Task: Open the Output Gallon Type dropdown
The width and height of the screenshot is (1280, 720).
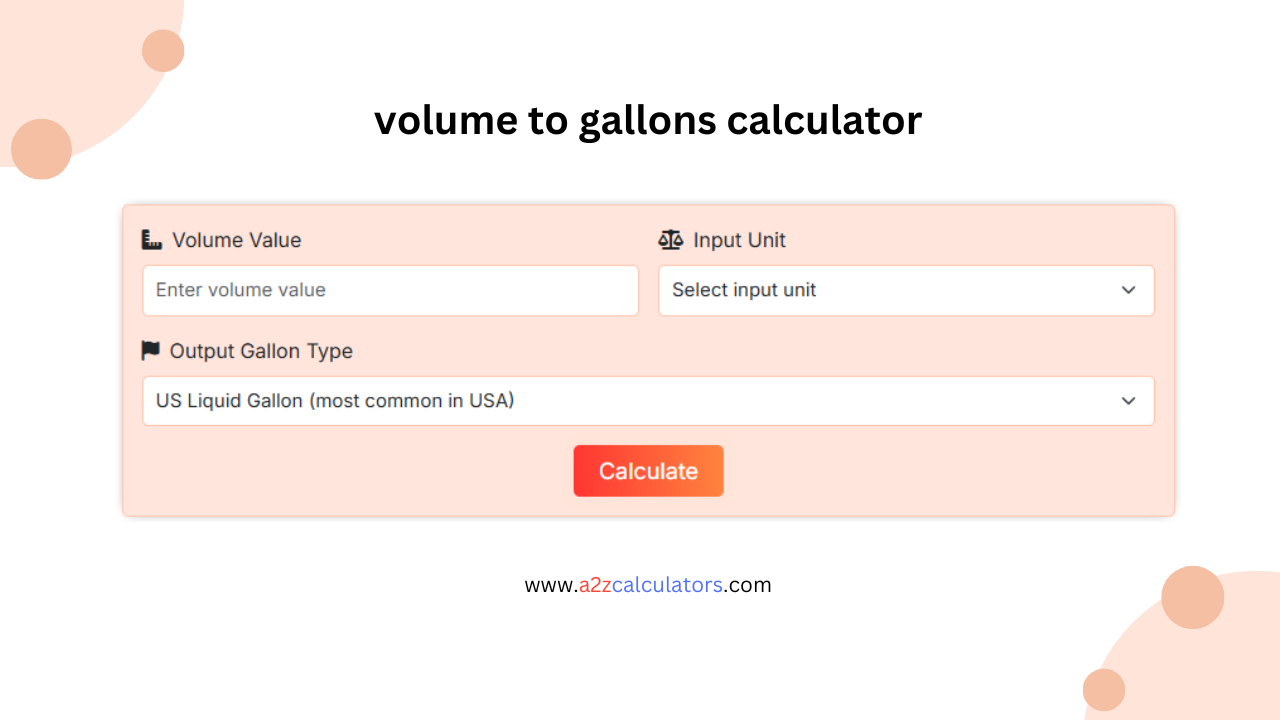Action: coord(648,400)
